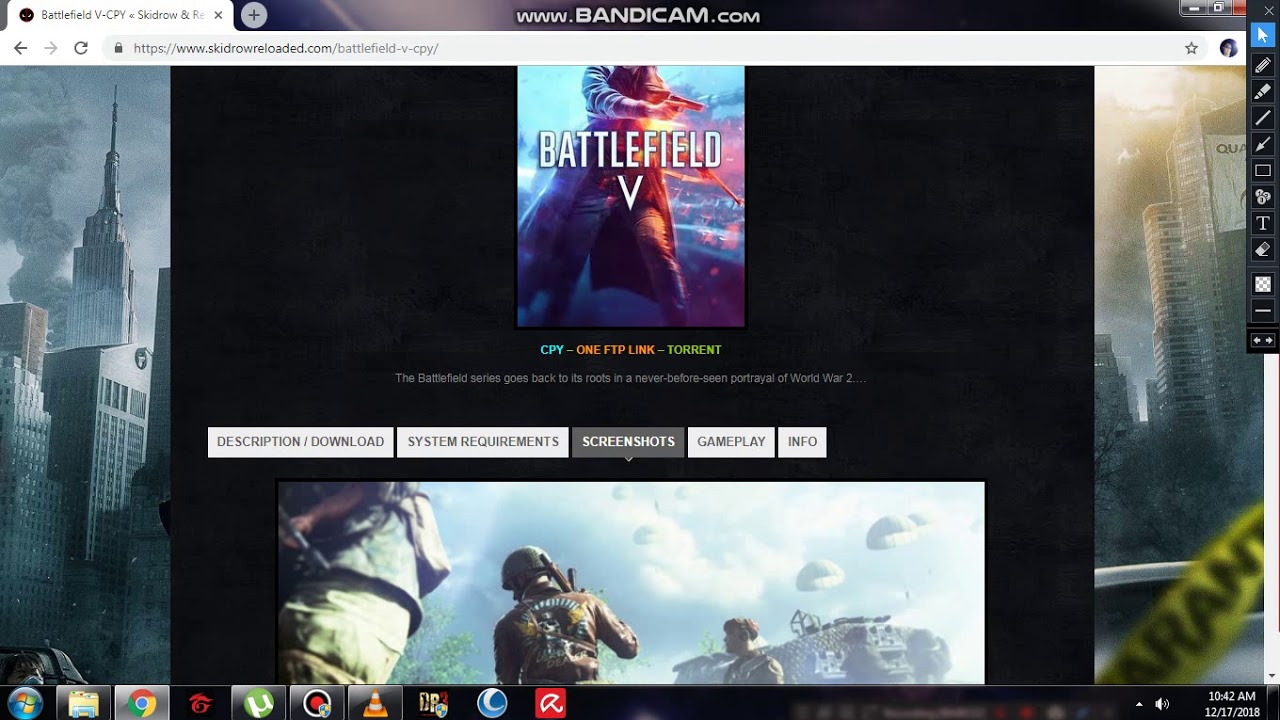This screenshot has width=1280, height=720.
Task: Open the Windows Start menu
Action: coord(24,703)
